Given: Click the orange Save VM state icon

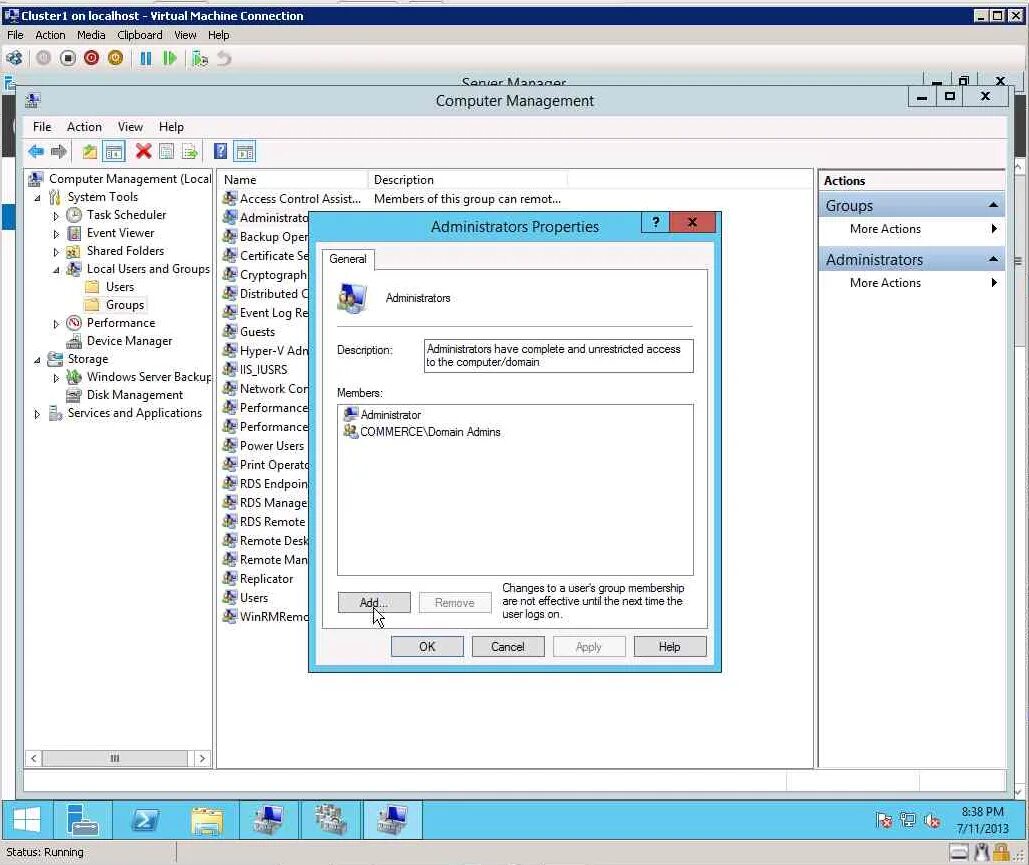Looking at the screenshot, I should point(116,58).
